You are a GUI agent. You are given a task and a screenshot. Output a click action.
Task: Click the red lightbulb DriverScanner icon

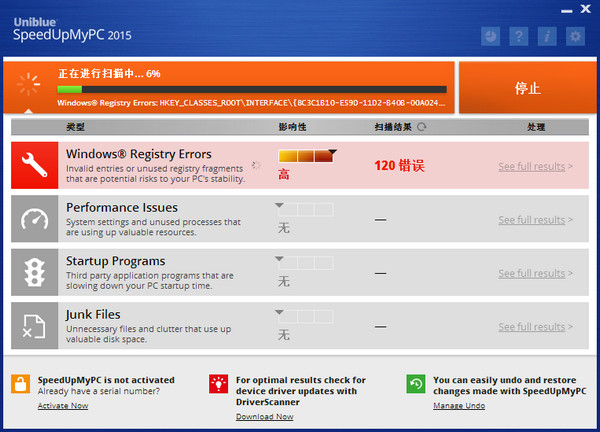point(218,384)
